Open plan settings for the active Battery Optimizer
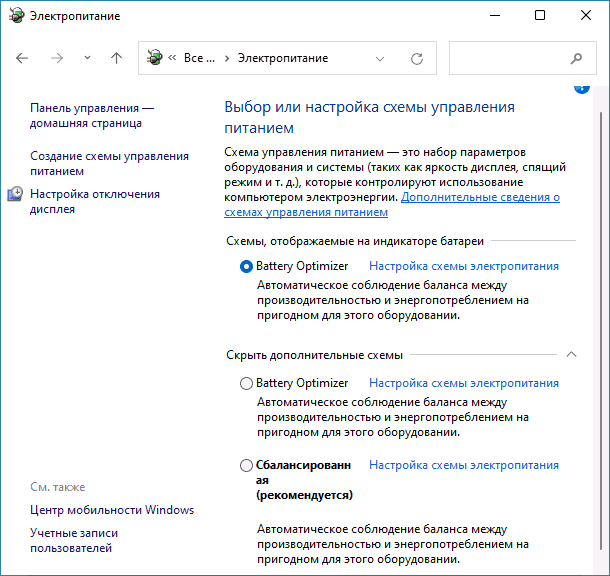This screenshot has width=610, height=576. coord(464,266)
